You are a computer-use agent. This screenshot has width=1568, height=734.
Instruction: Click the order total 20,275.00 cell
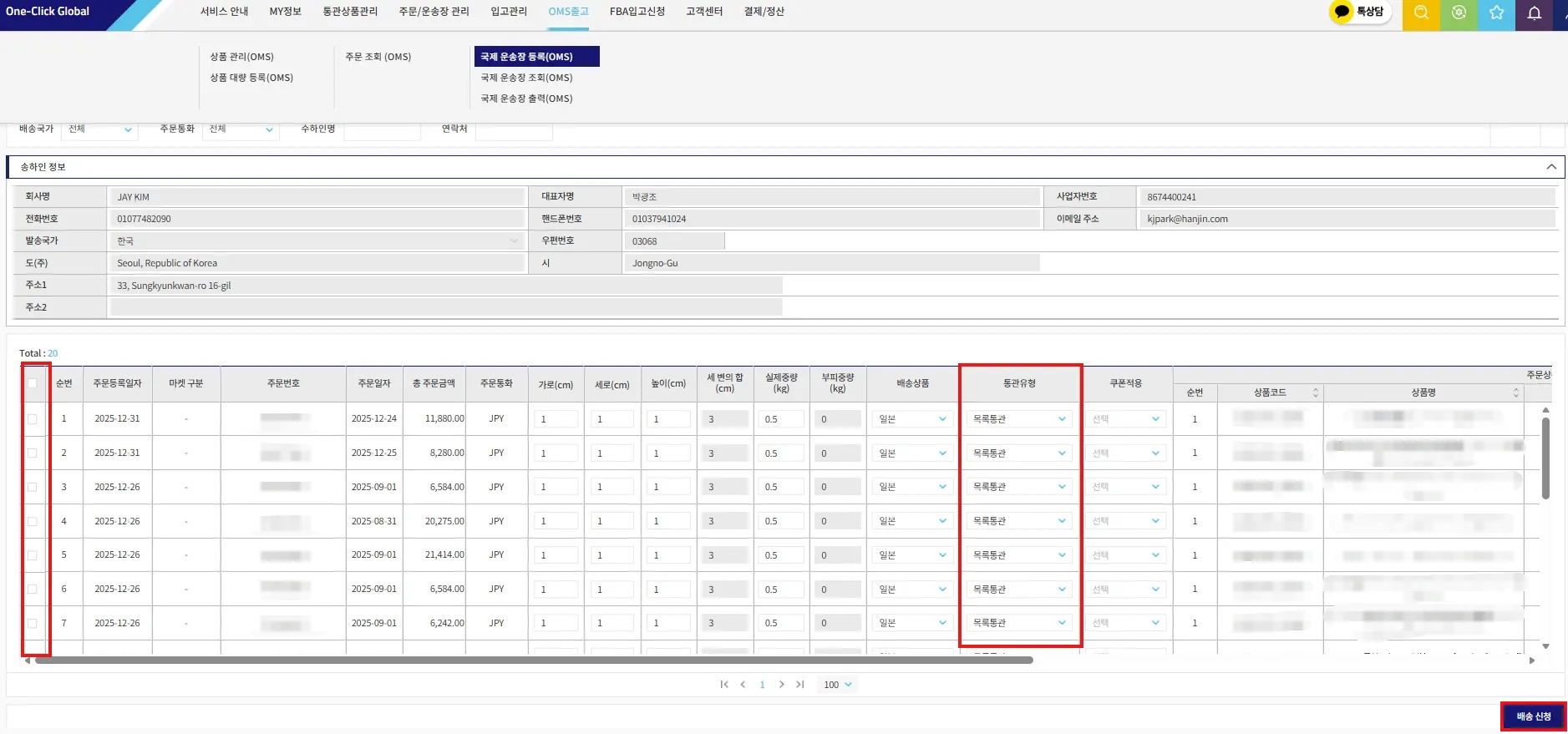pos(434,521)
